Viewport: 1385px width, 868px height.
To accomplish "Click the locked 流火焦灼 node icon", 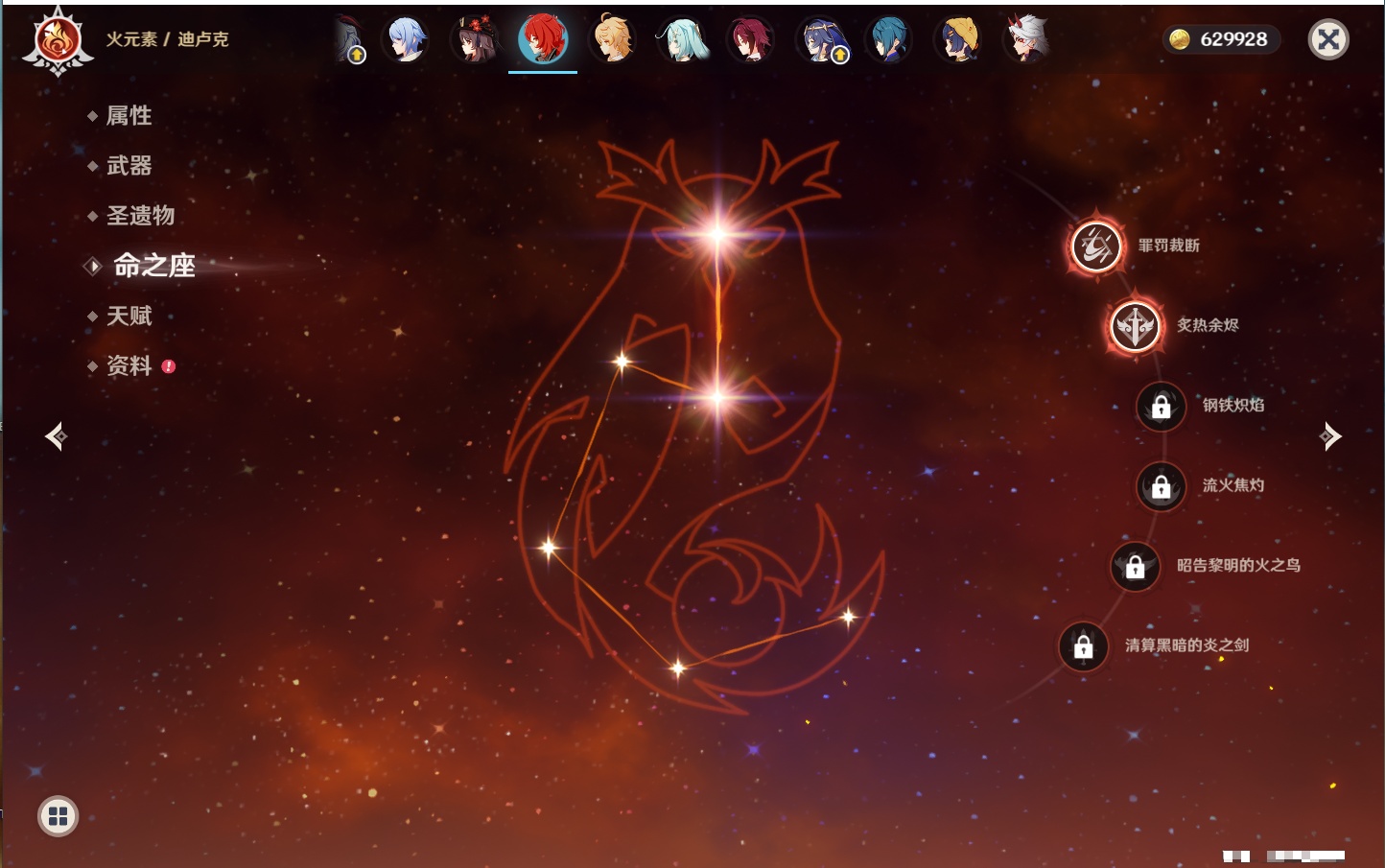I will click(1162, 486).
